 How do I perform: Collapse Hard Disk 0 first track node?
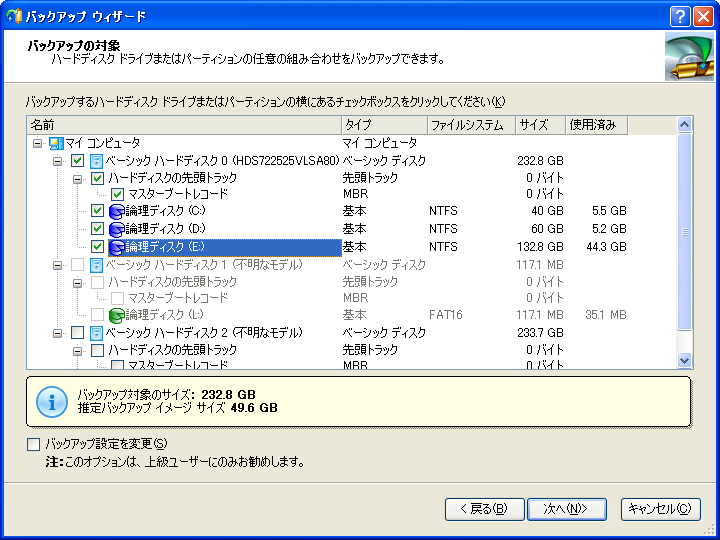point(78,179)
